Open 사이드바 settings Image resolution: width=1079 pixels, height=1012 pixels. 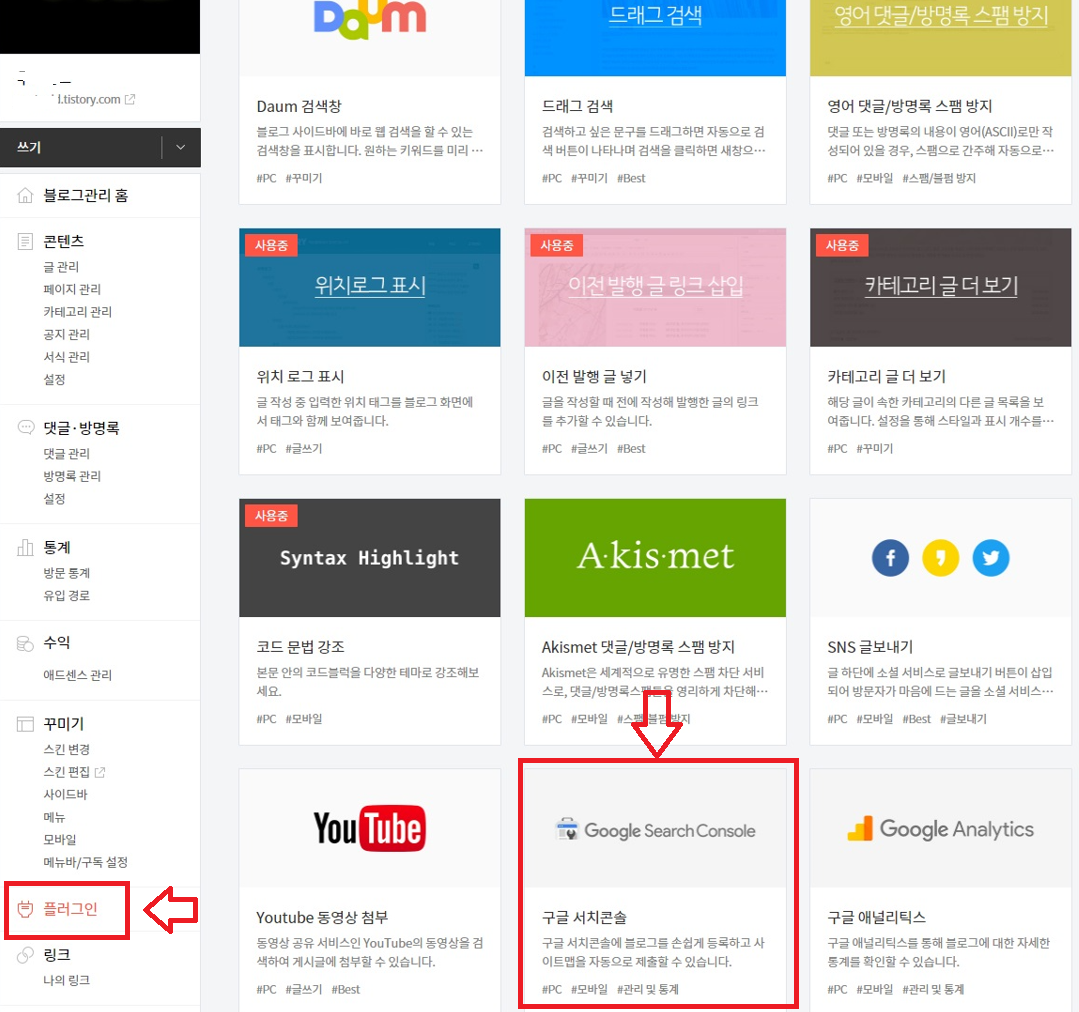[x=65, y=795]
